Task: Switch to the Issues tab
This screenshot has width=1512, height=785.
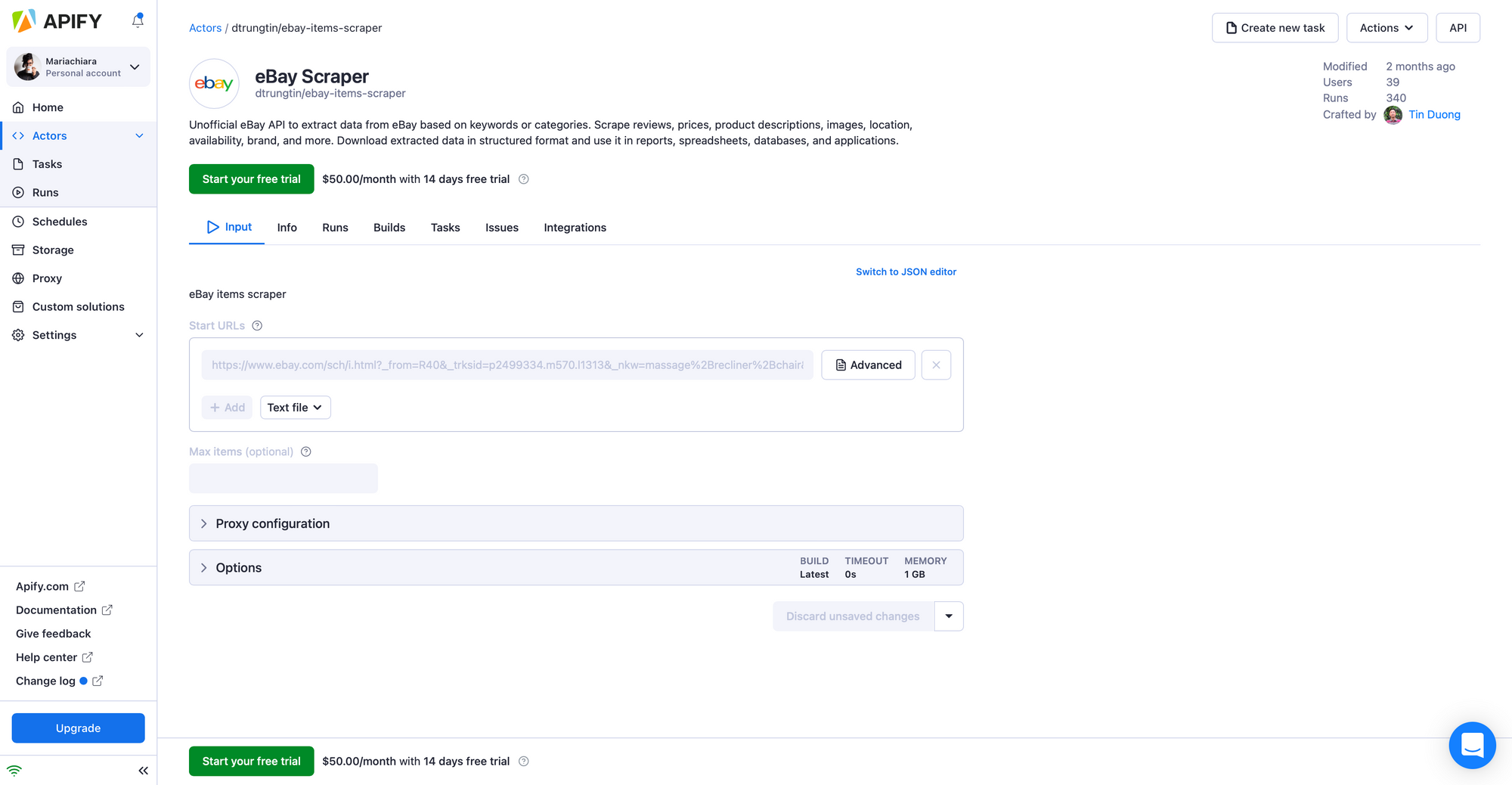Action: (x=502, y=228)
